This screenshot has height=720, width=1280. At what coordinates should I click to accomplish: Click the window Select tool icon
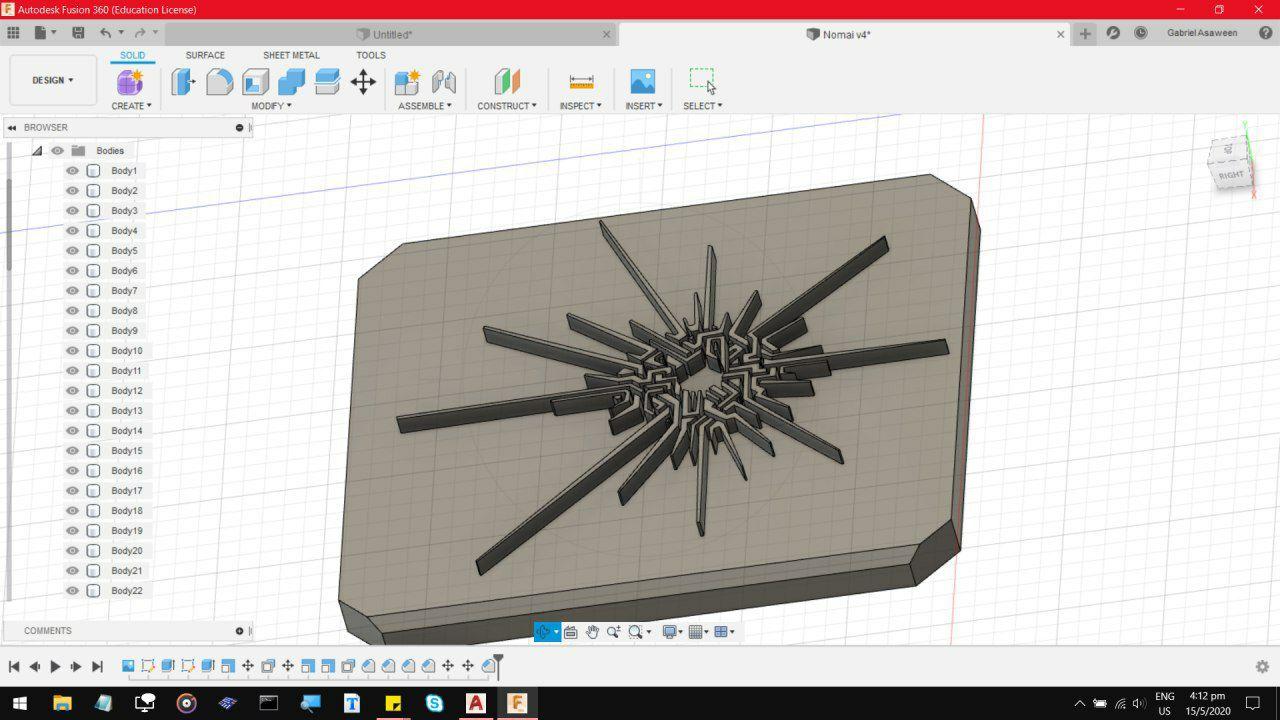pos(703,81)
